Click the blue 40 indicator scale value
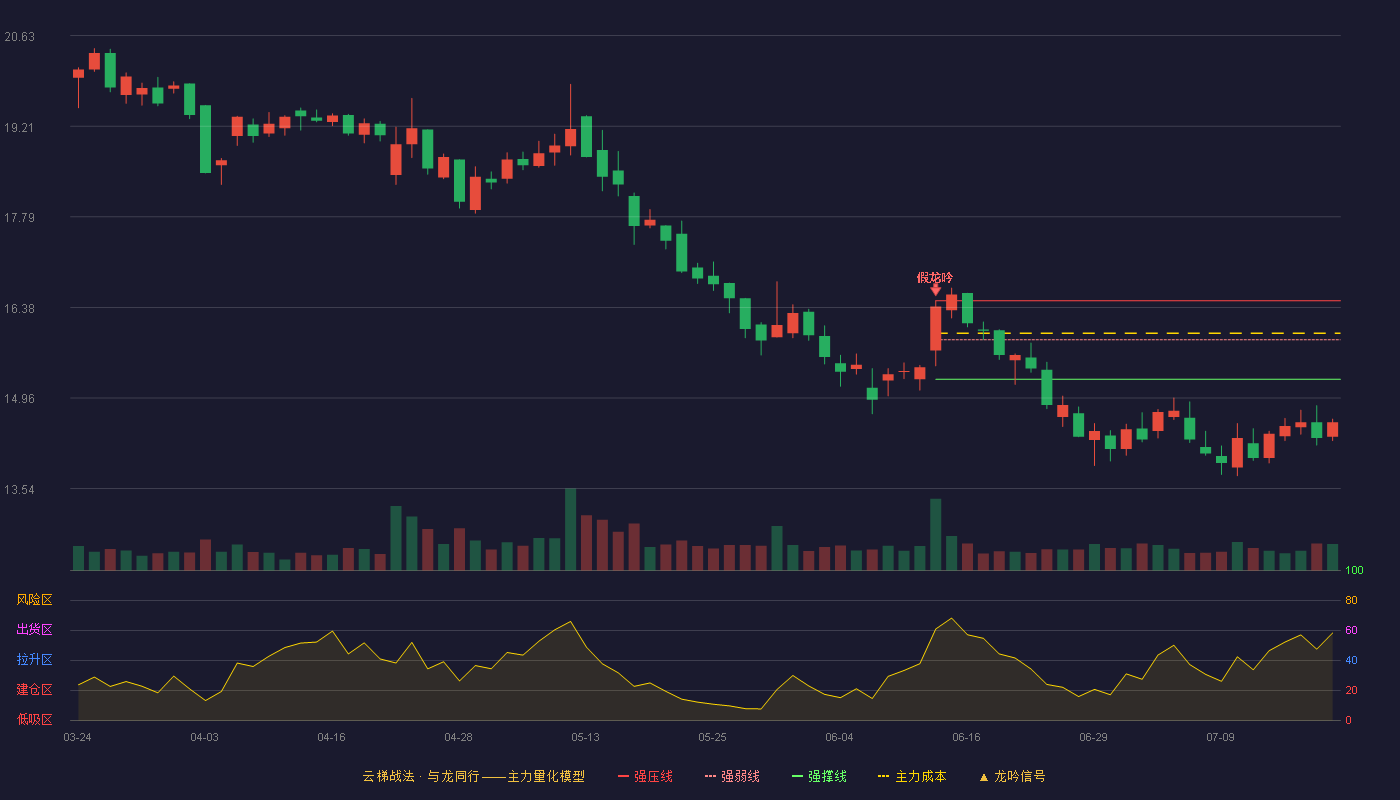 1351,660
